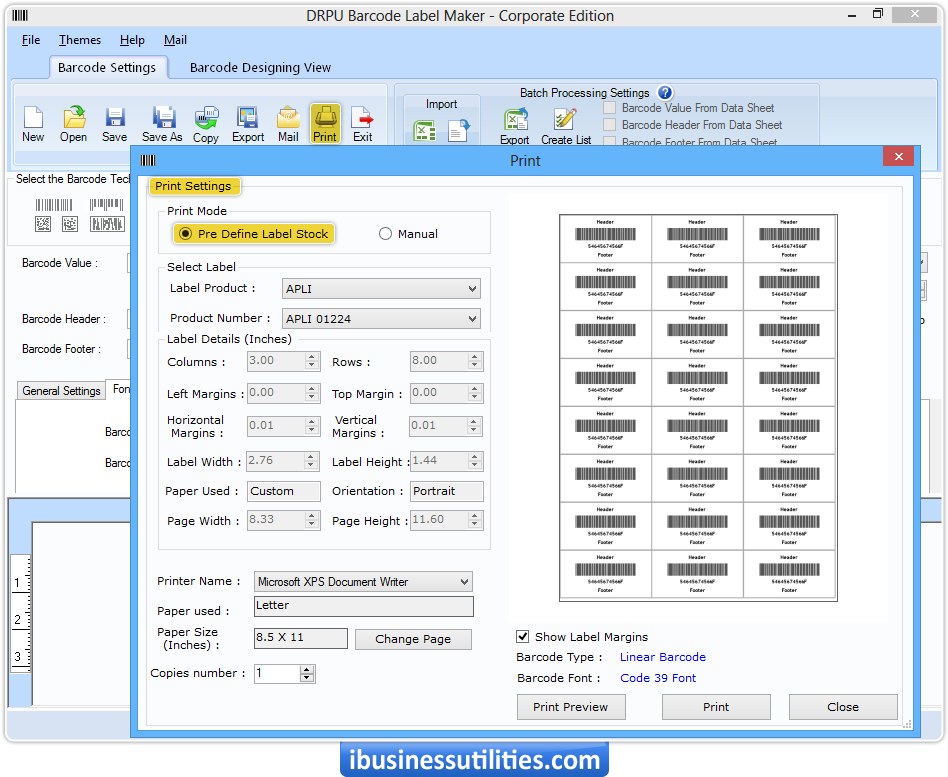Click the Horizontal Margins spinner arrows
The image size is (948, 777).
[311, 426]
